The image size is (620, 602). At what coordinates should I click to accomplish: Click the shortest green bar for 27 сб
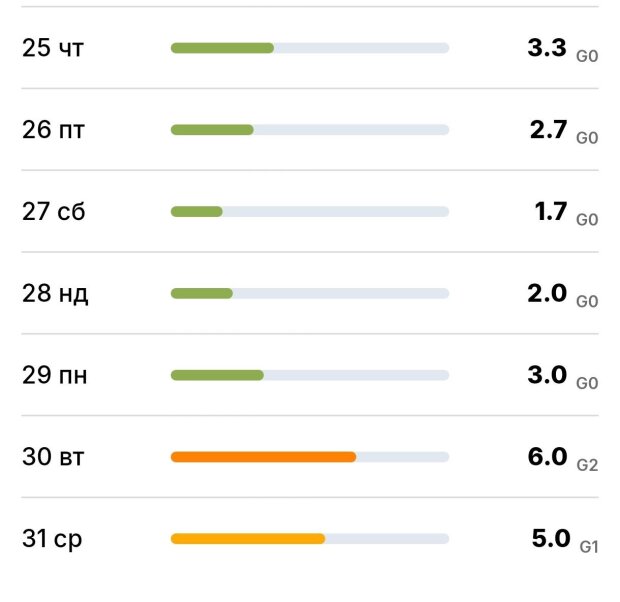point(196,212)
